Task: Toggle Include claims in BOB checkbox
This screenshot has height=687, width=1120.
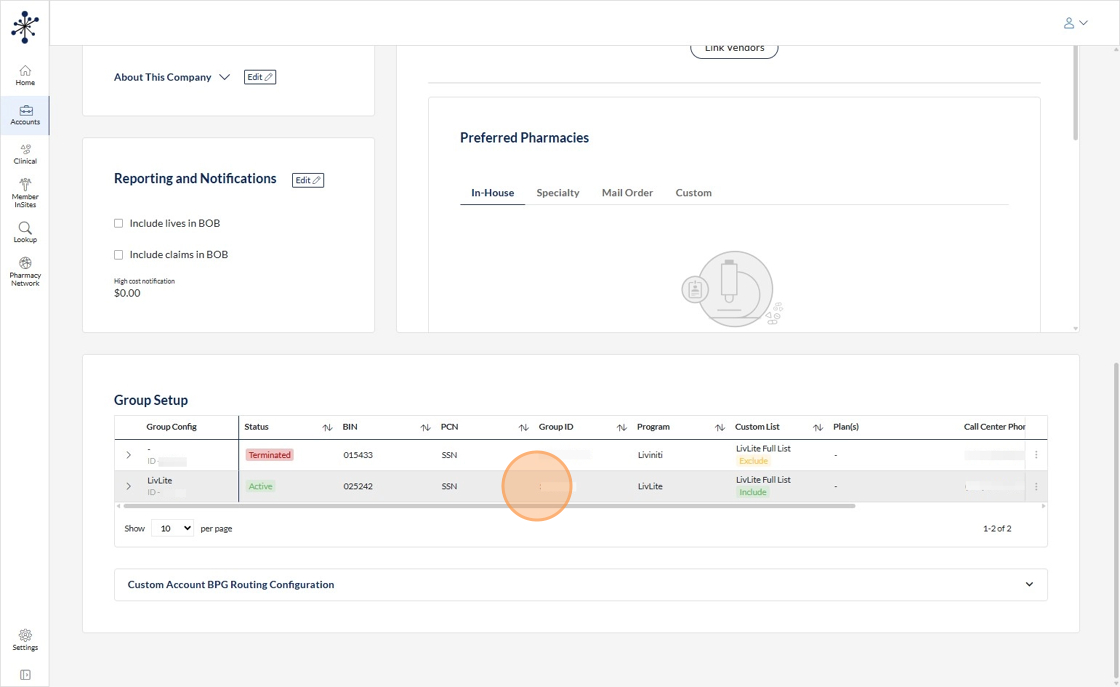Action: point(119,255)
